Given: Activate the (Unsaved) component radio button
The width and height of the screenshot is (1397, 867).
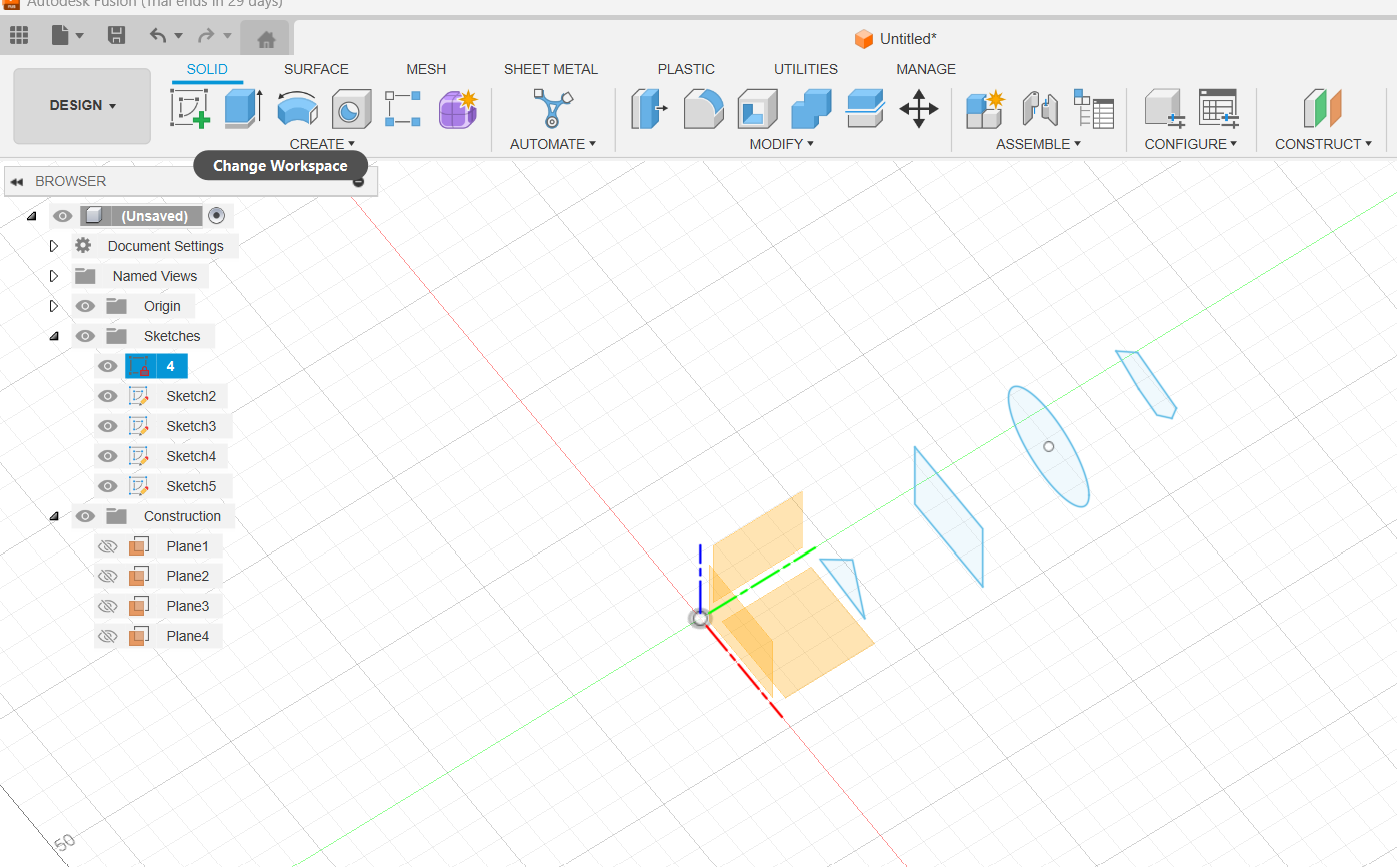Looking at the screenshot, I should pyautogui.click(x=217, y=216).
